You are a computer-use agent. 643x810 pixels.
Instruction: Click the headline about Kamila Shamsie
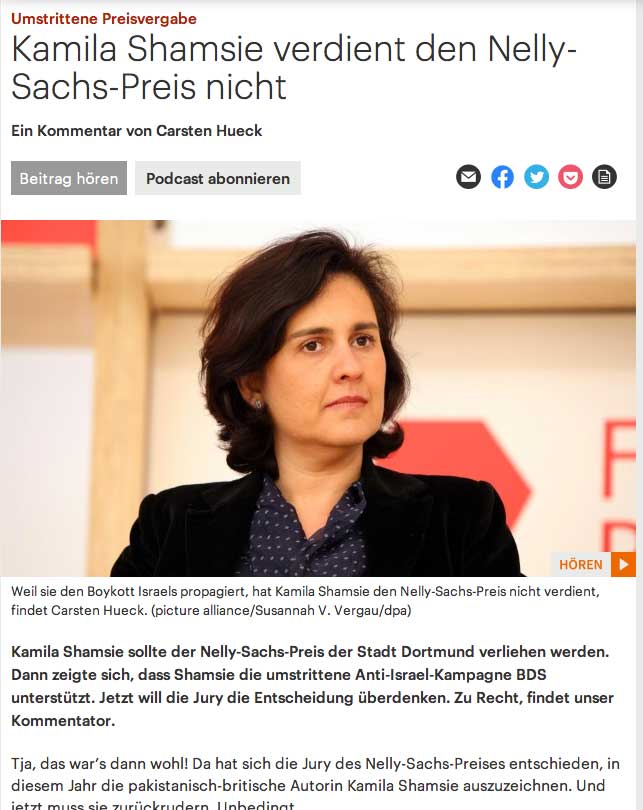pos(293,68)
